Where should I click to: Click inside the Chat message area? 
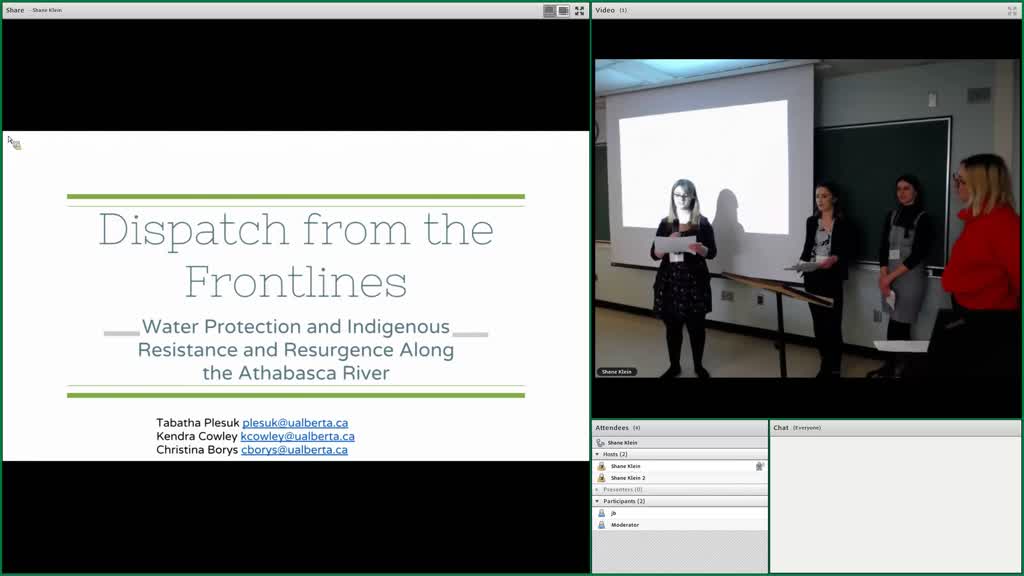[895, 504]
